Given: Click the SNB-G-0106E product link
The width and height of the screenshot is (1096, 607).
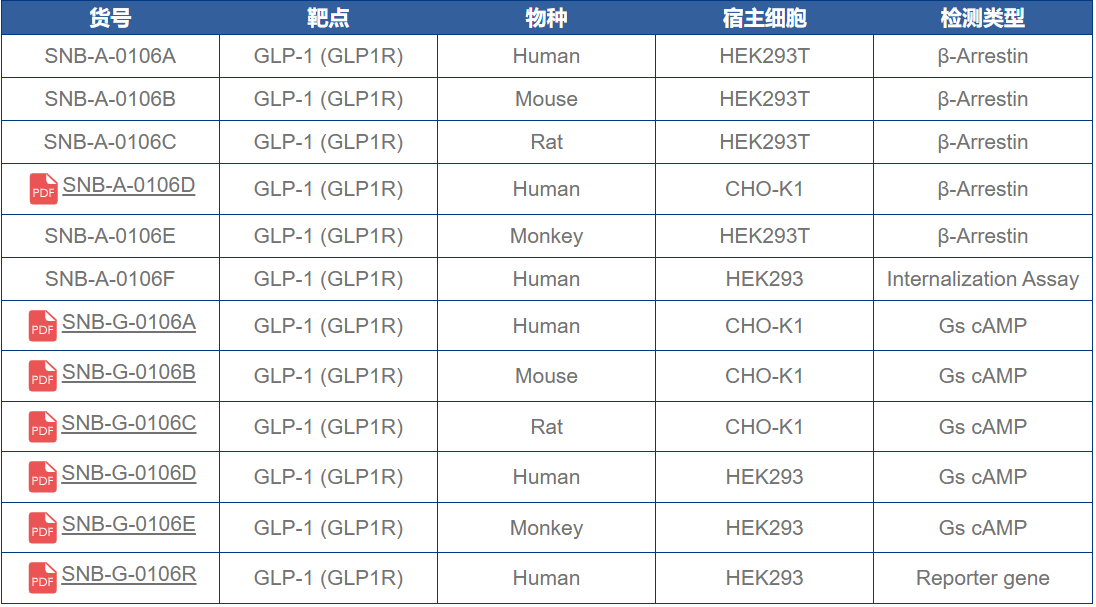Looking at the screenshot, I should pyautogui.click(x=128, y=524).
